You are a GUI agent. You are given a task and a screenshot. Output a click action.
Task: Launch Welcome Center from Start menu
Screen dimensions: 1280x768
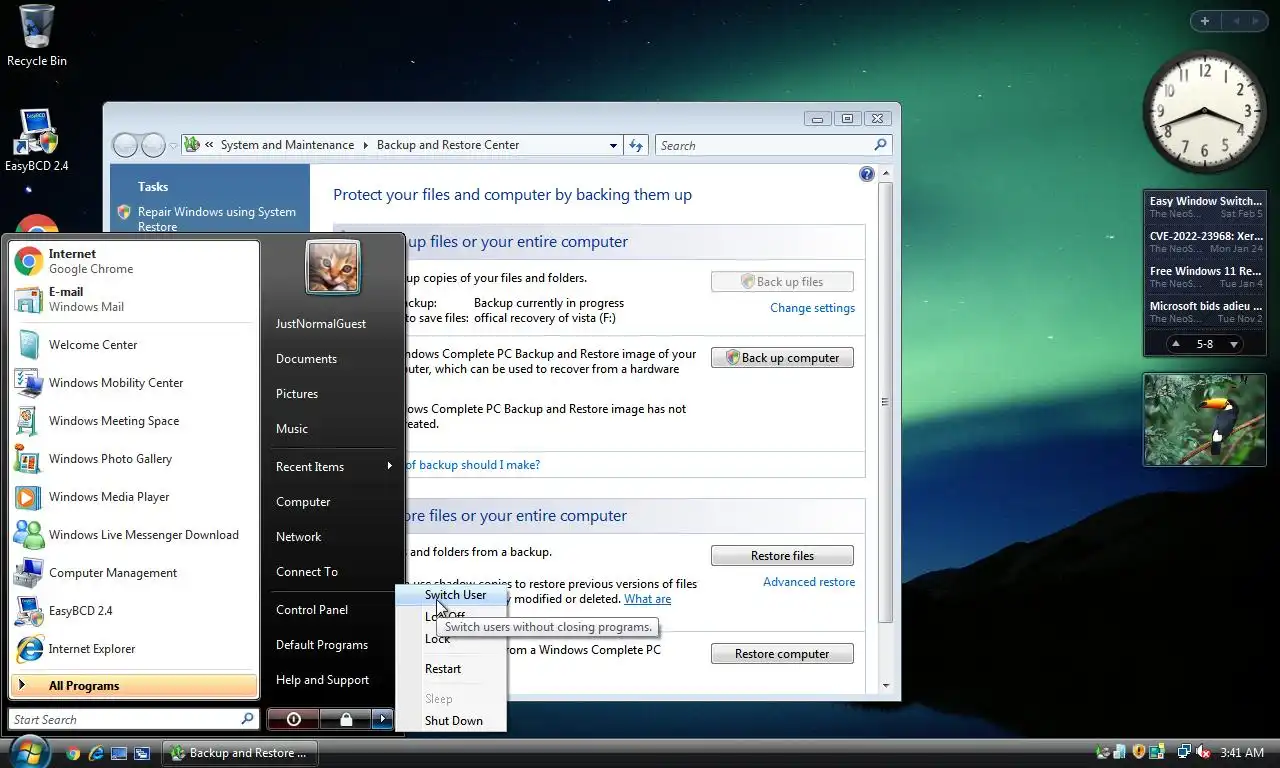pos(134,345)
